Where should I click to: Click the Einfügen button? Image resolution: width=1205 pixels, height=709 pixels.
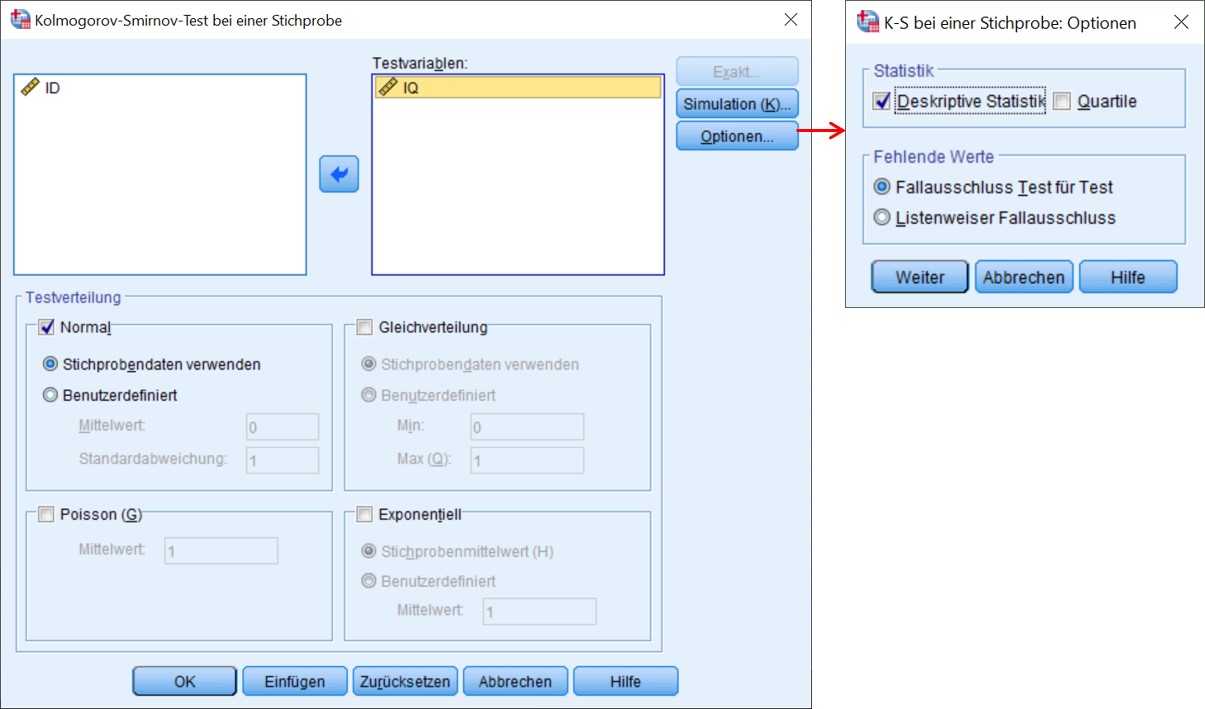(x=294, y=681)
